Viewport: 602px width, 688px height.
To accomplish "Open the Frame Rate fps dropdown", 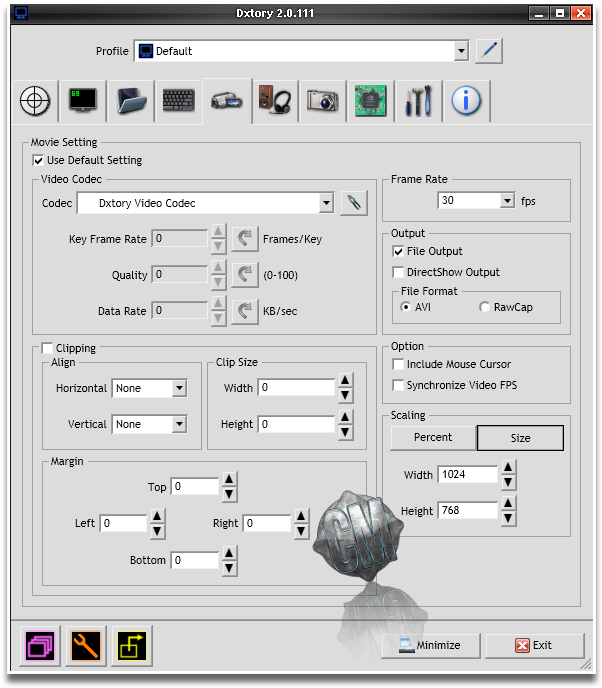I will tap(507, 201).
